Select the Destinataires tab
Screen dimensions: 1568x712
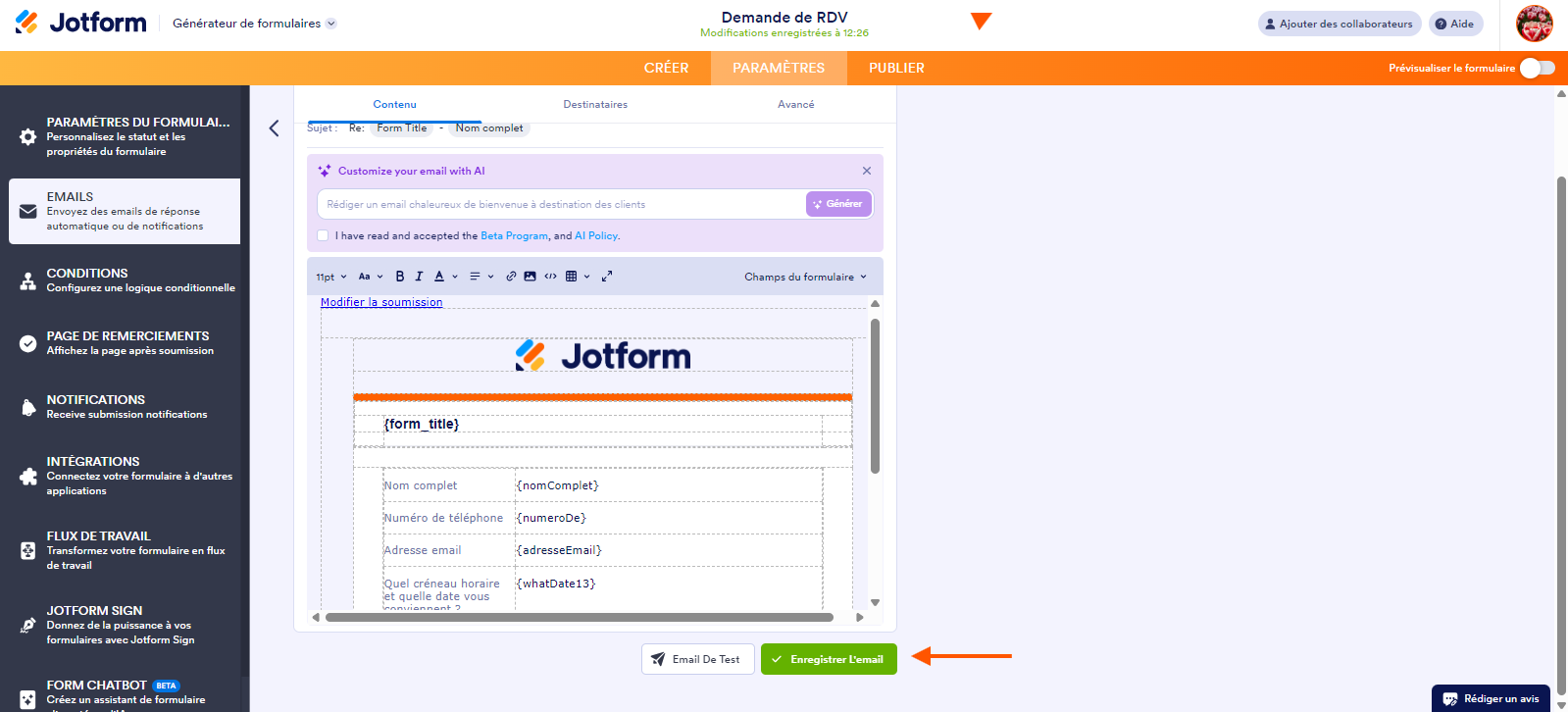point(595,104)
